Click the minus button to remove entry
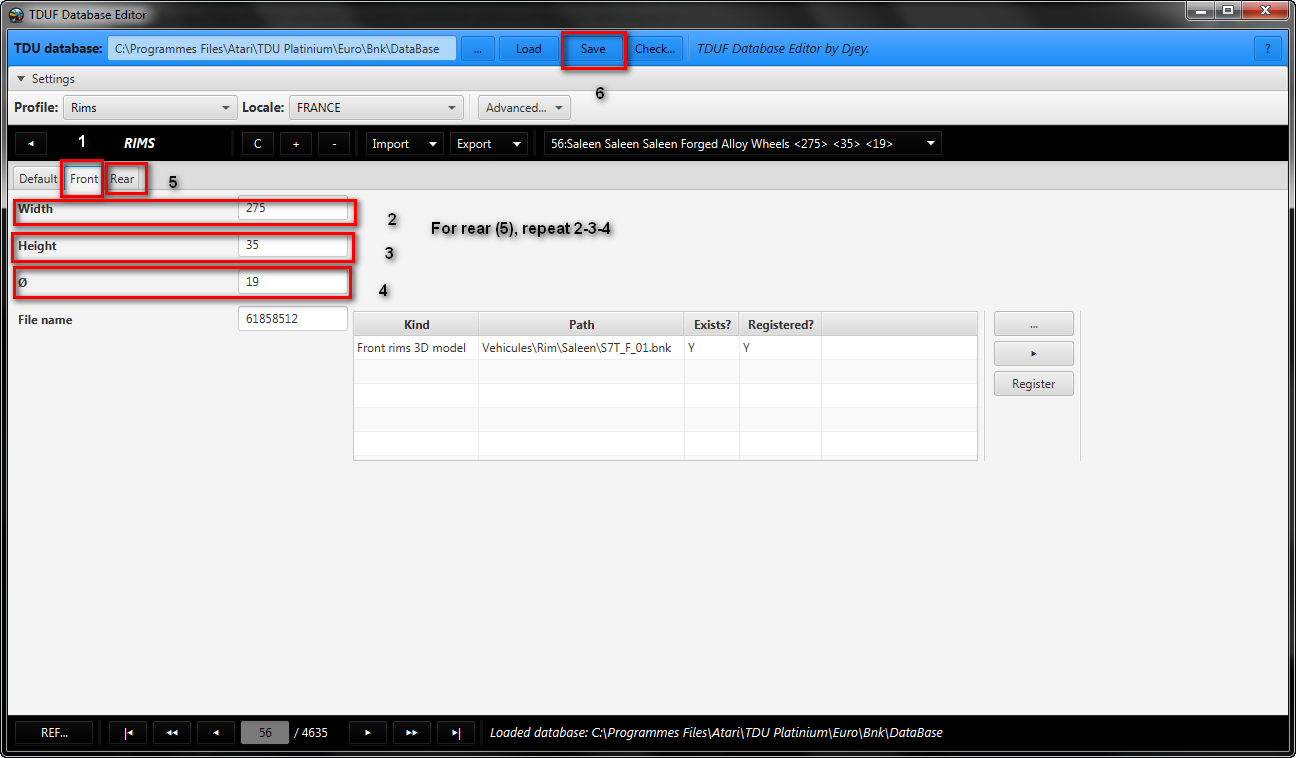 pos(333,144)
